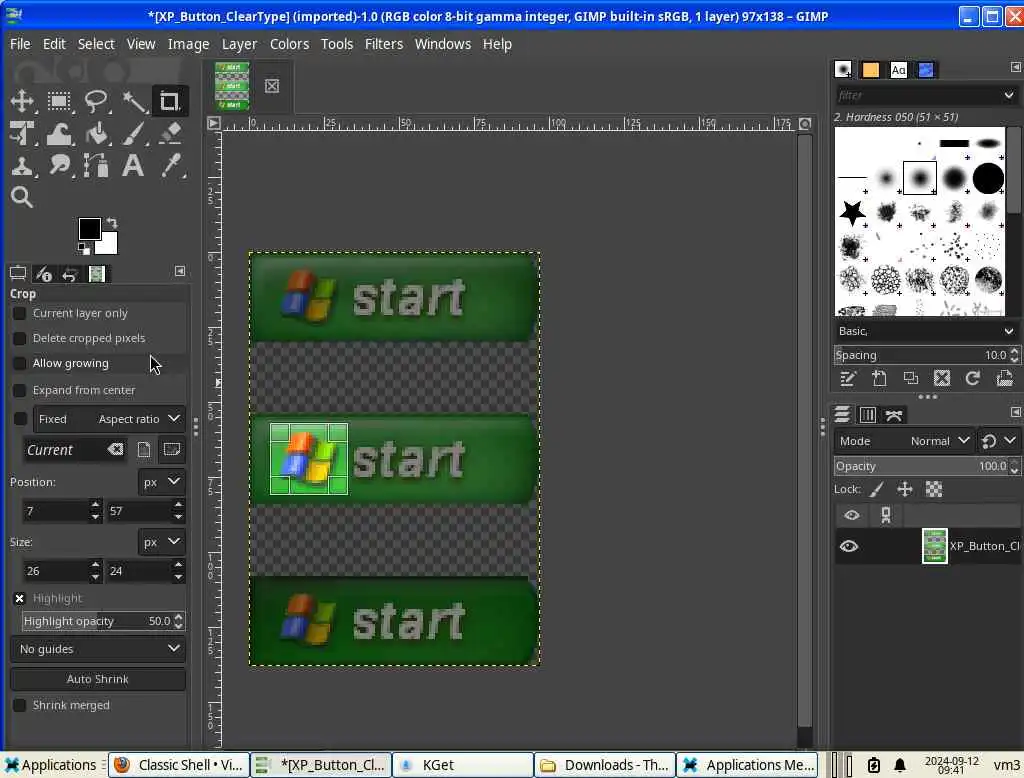This screenshot has width=1024, height=778.
Task: Open the Position unit px dropdown
Action: point(161,482)
